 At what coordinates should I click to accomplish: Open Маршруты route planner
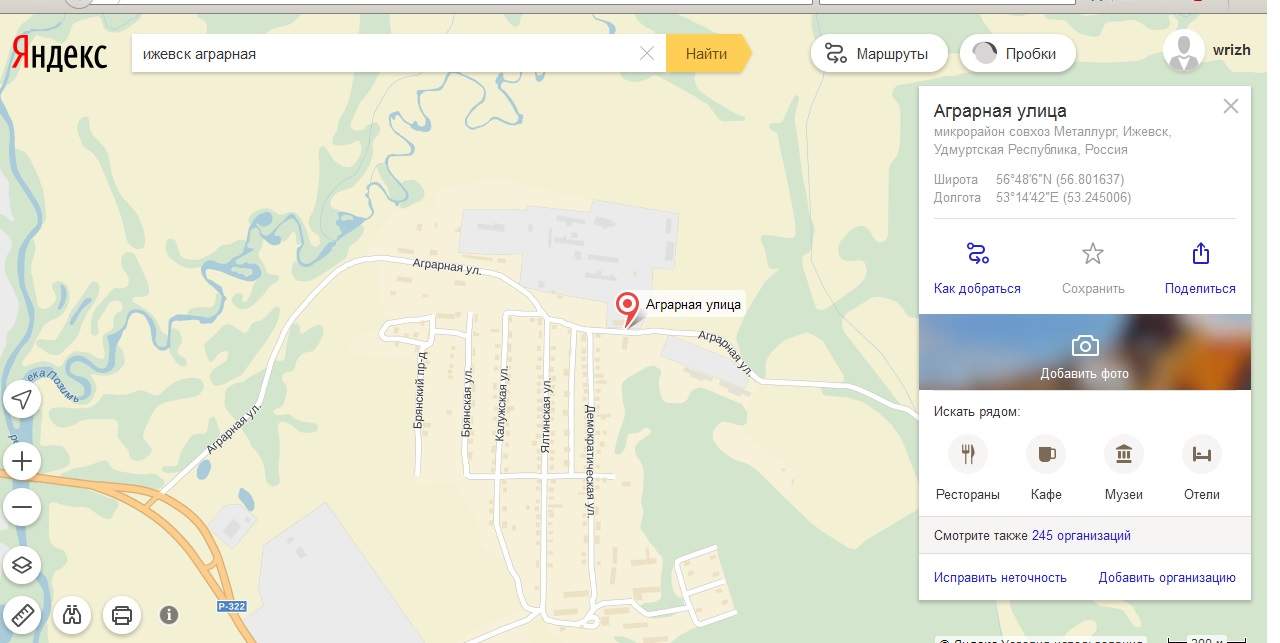point(878,54)
